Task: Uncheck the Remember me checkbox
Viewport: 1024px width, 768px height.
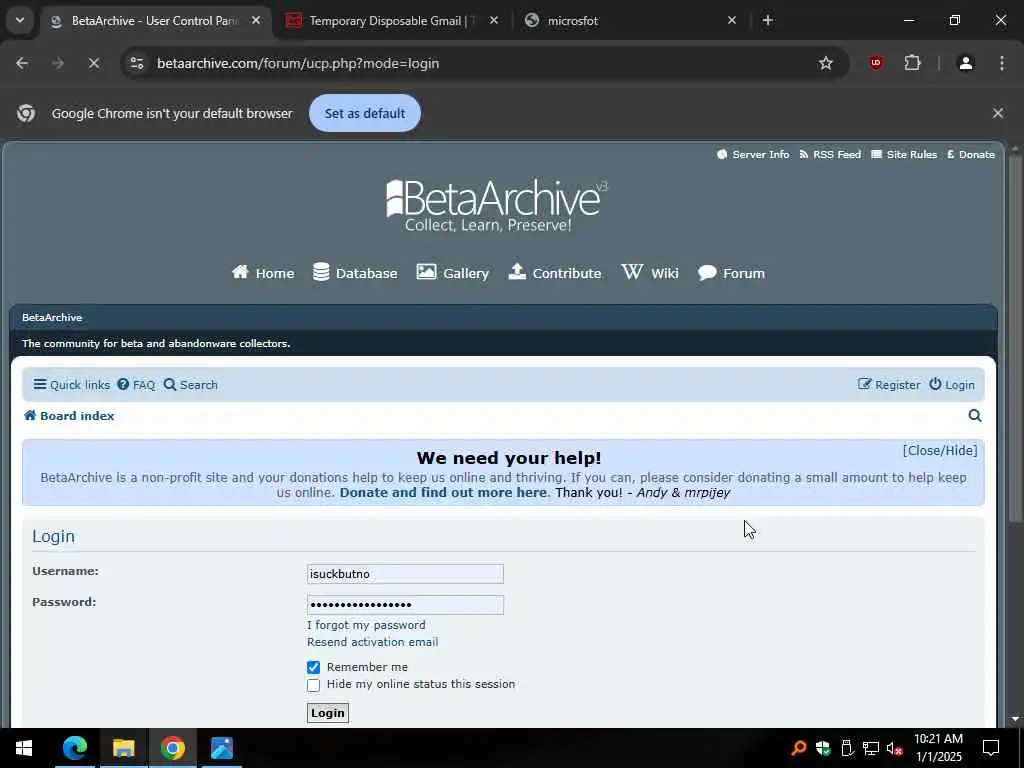Action: click(313, 667)
